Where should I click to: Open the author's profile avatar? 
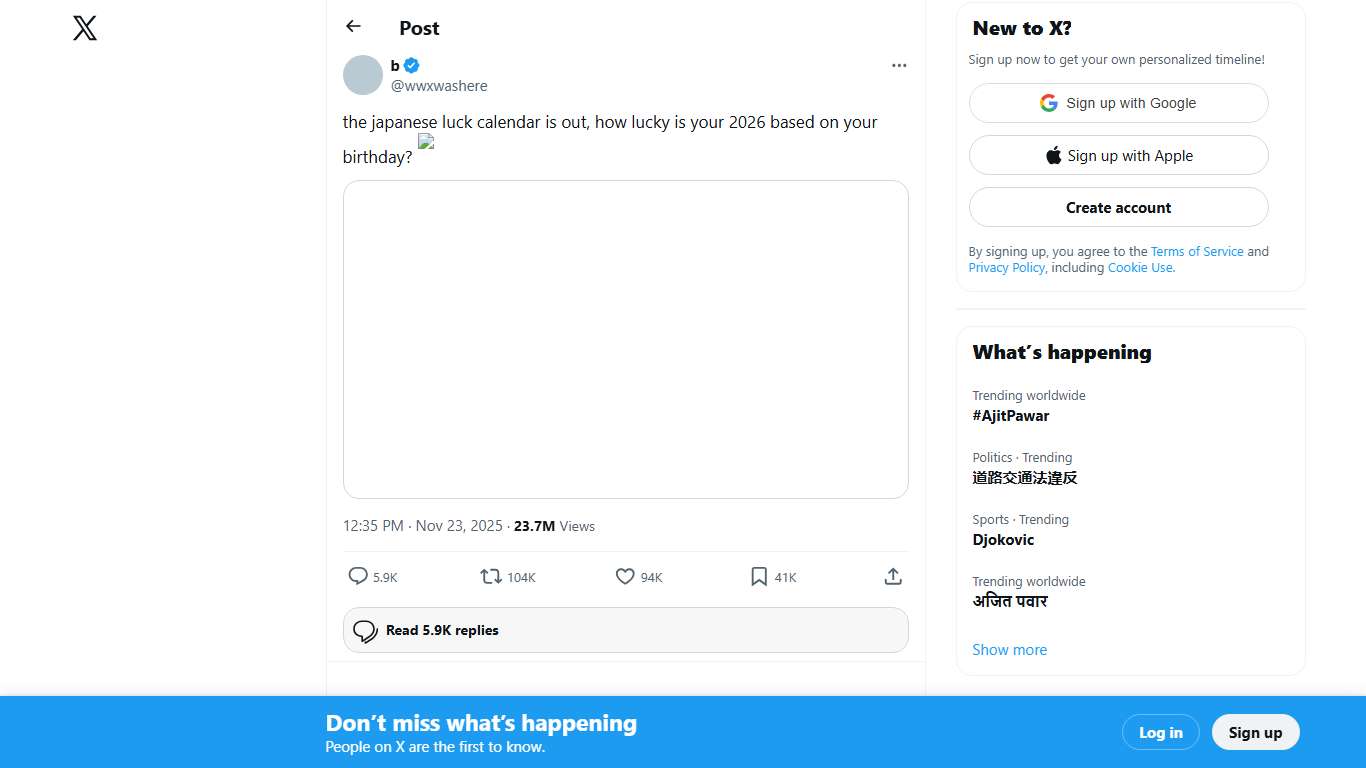point(363,75)
